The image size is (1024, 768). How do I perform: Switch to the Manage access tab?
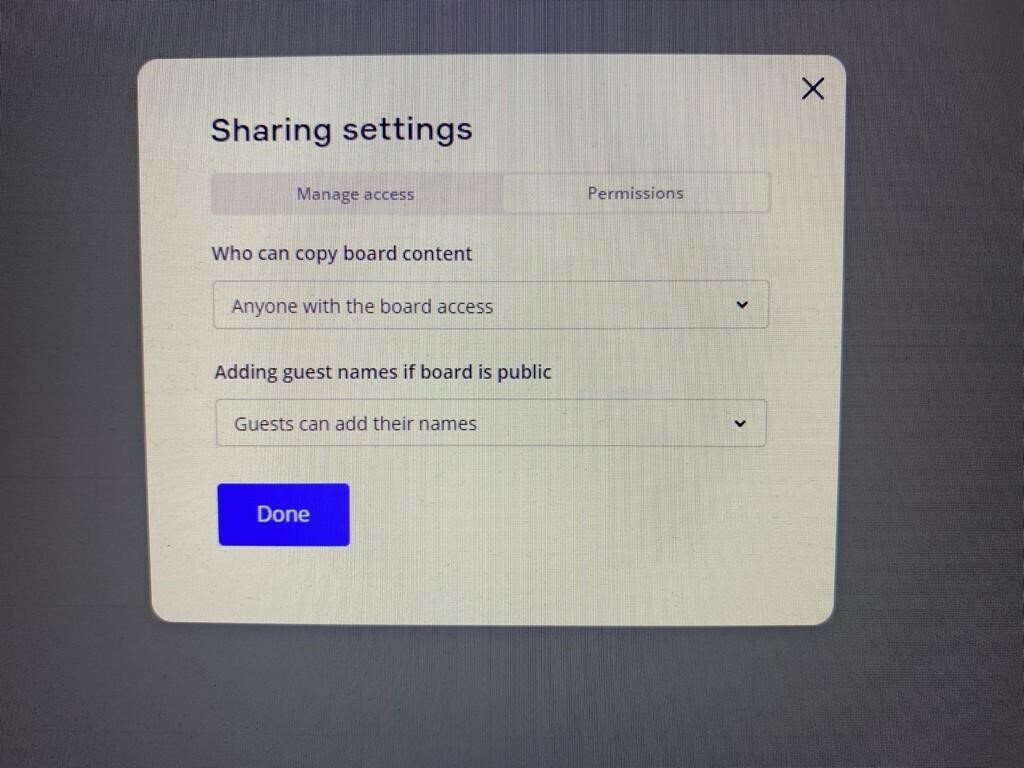click(357, 194)
